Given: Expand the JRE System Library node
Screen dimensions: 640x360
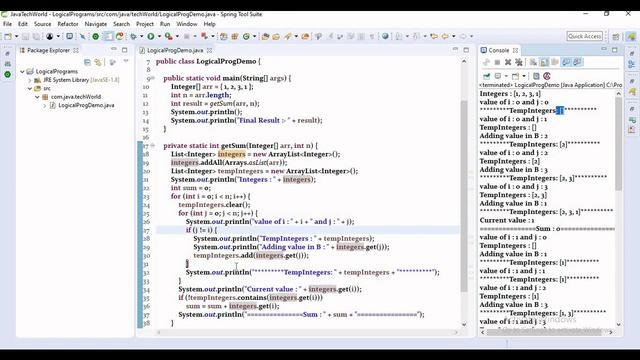Looking at the screenshot, I should pos(29,80).
